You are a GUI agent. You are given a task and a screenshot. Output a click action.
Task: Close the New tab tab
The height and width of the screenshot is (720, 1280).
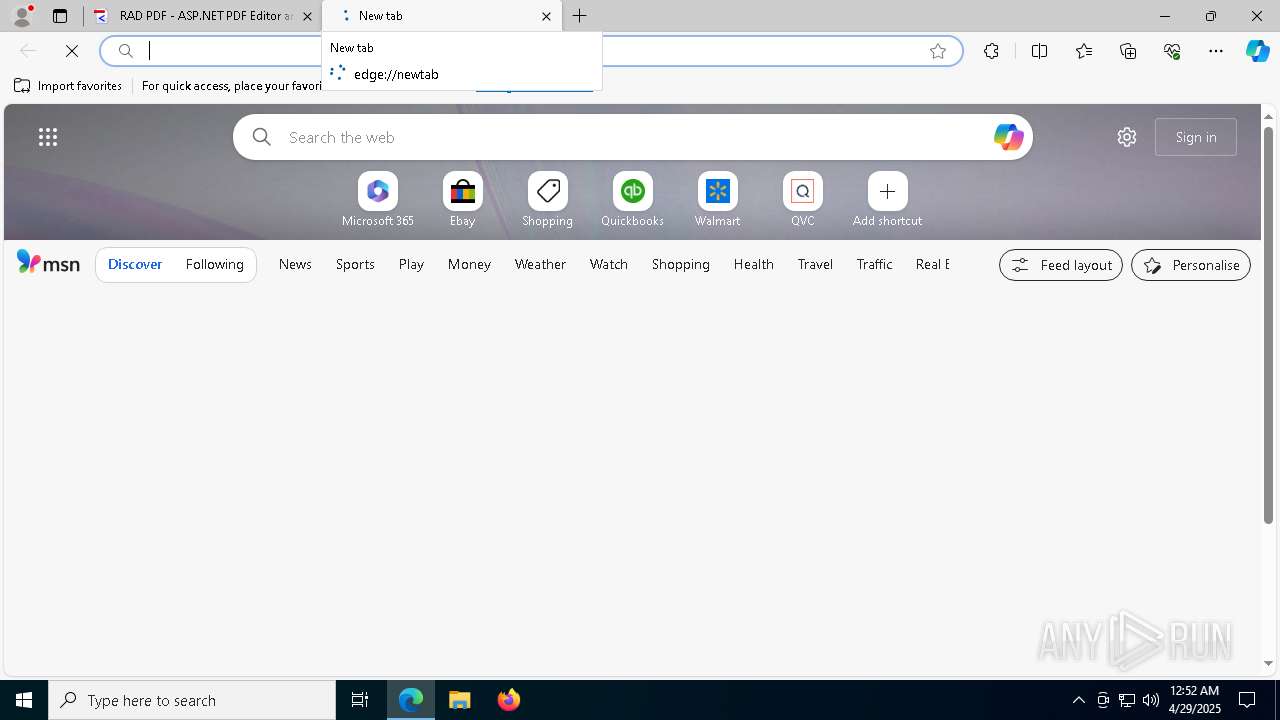point(546,16)
